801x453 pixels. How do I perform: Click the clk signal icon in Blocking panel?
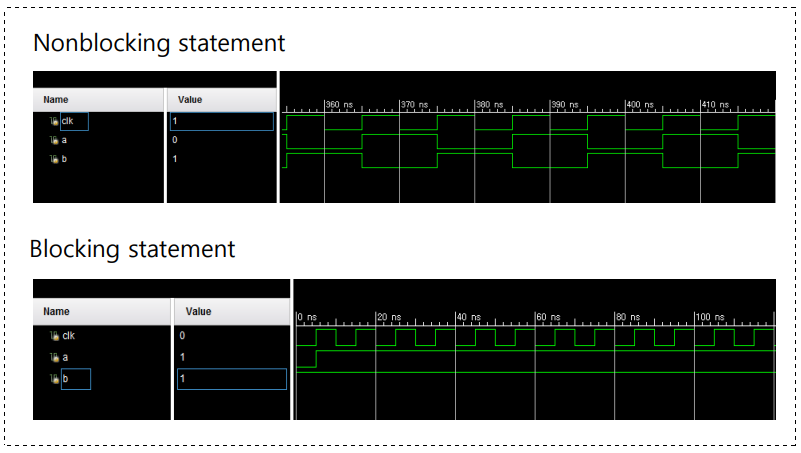pyautogui.click(x=54, y=336)
